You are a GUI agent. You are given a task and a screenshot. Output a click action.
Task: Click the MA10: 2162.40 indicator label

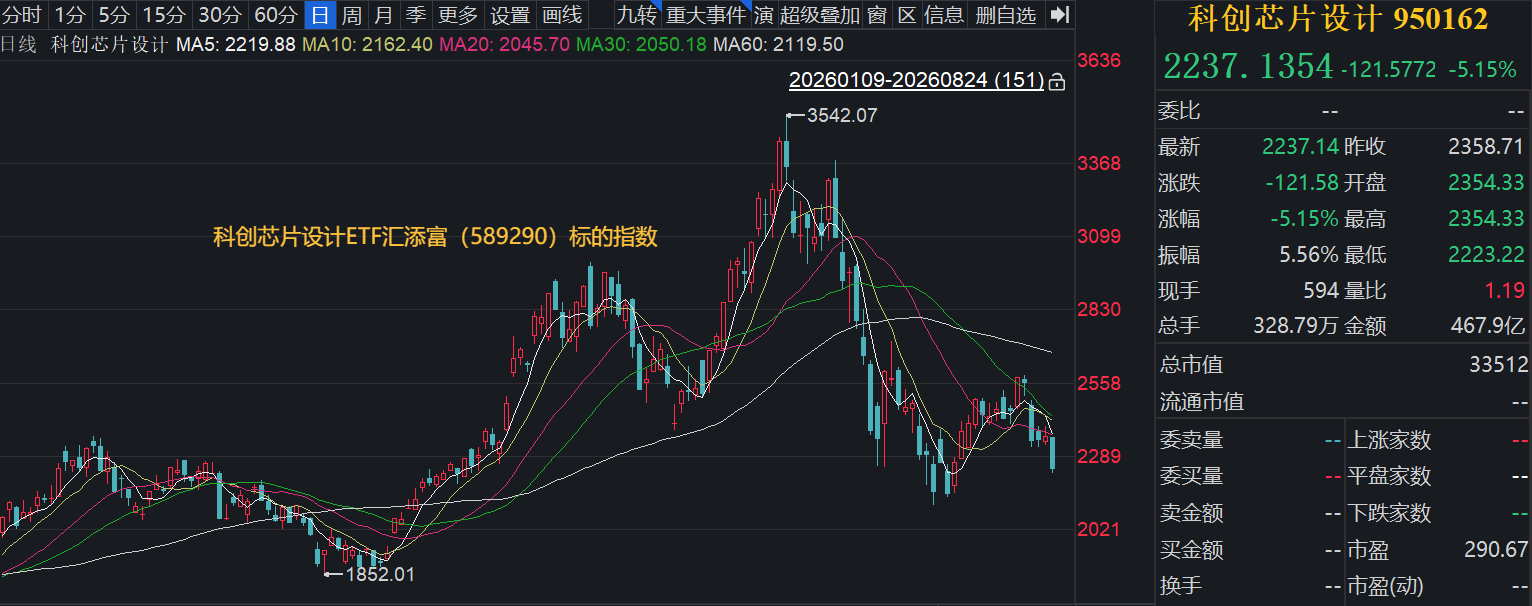tap(367, 45)
